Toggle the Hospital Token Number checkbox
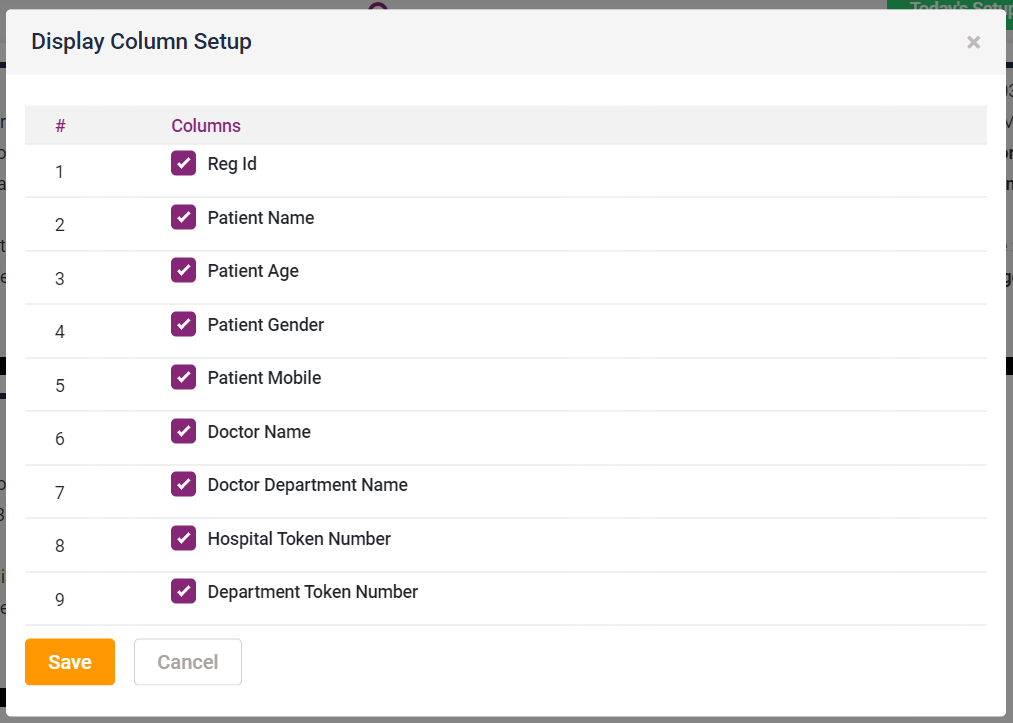Viewport: 1013px width, 723px height. pos(183,538)
